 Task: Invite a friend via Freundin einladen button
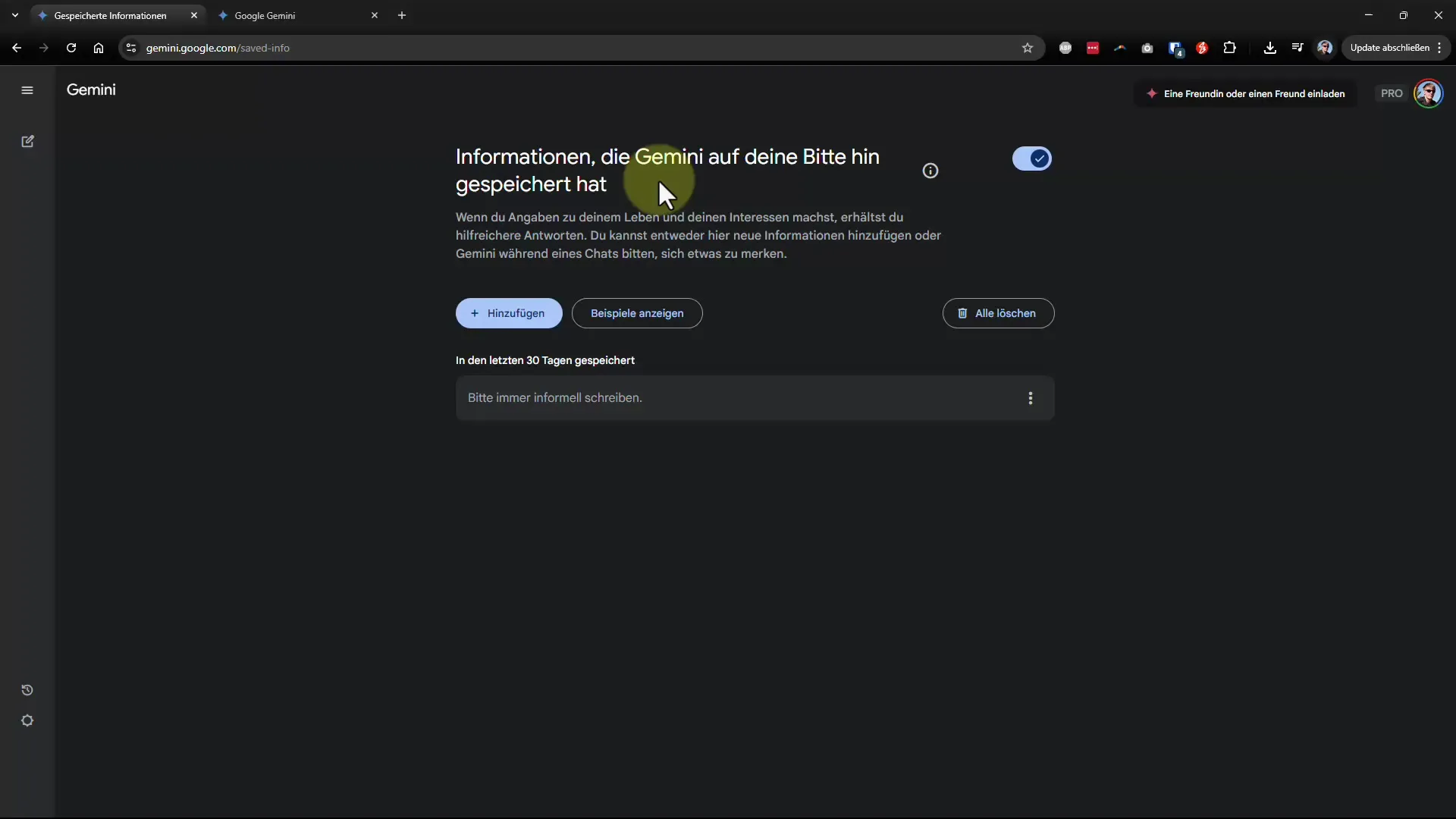pyautogui.click(x=1245, y=93)
